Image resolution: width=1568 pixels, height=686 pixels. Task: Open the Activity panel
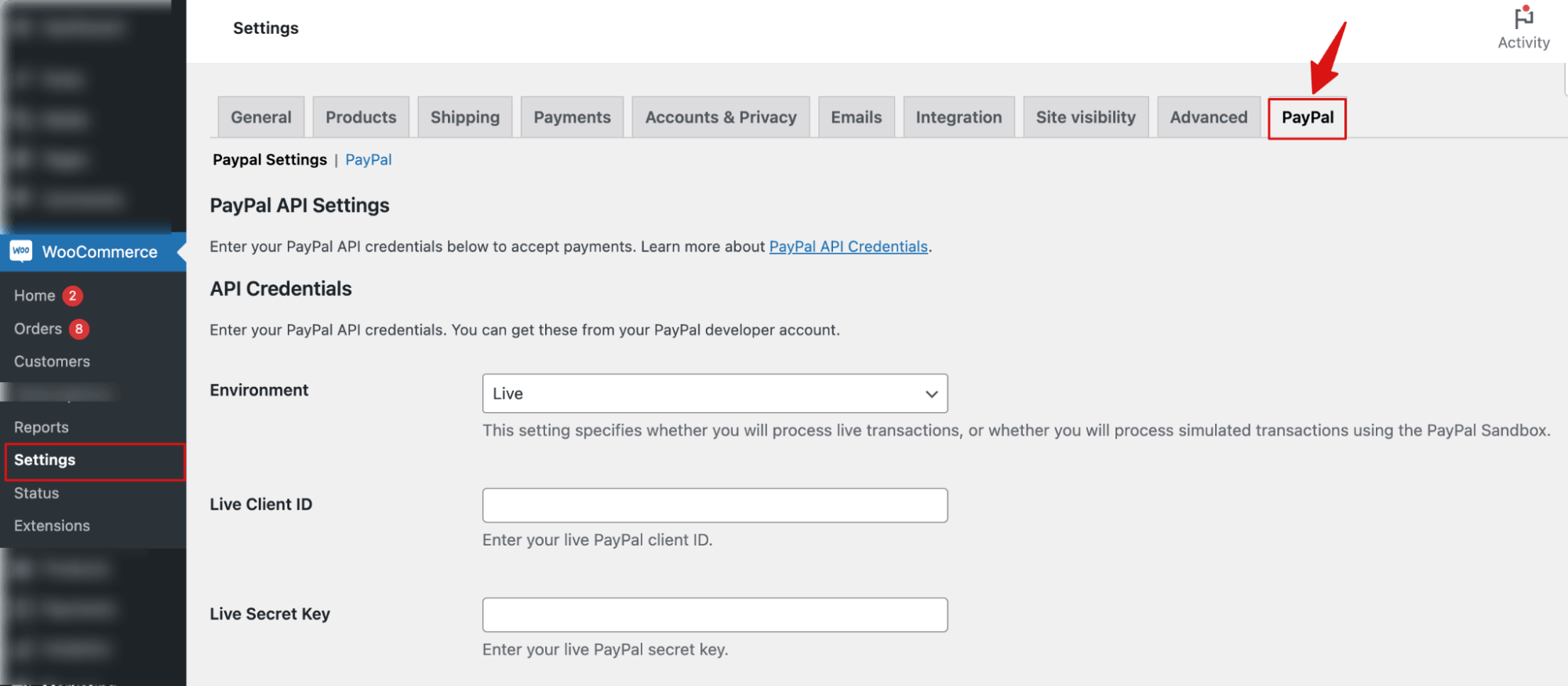coord(1522,27)
